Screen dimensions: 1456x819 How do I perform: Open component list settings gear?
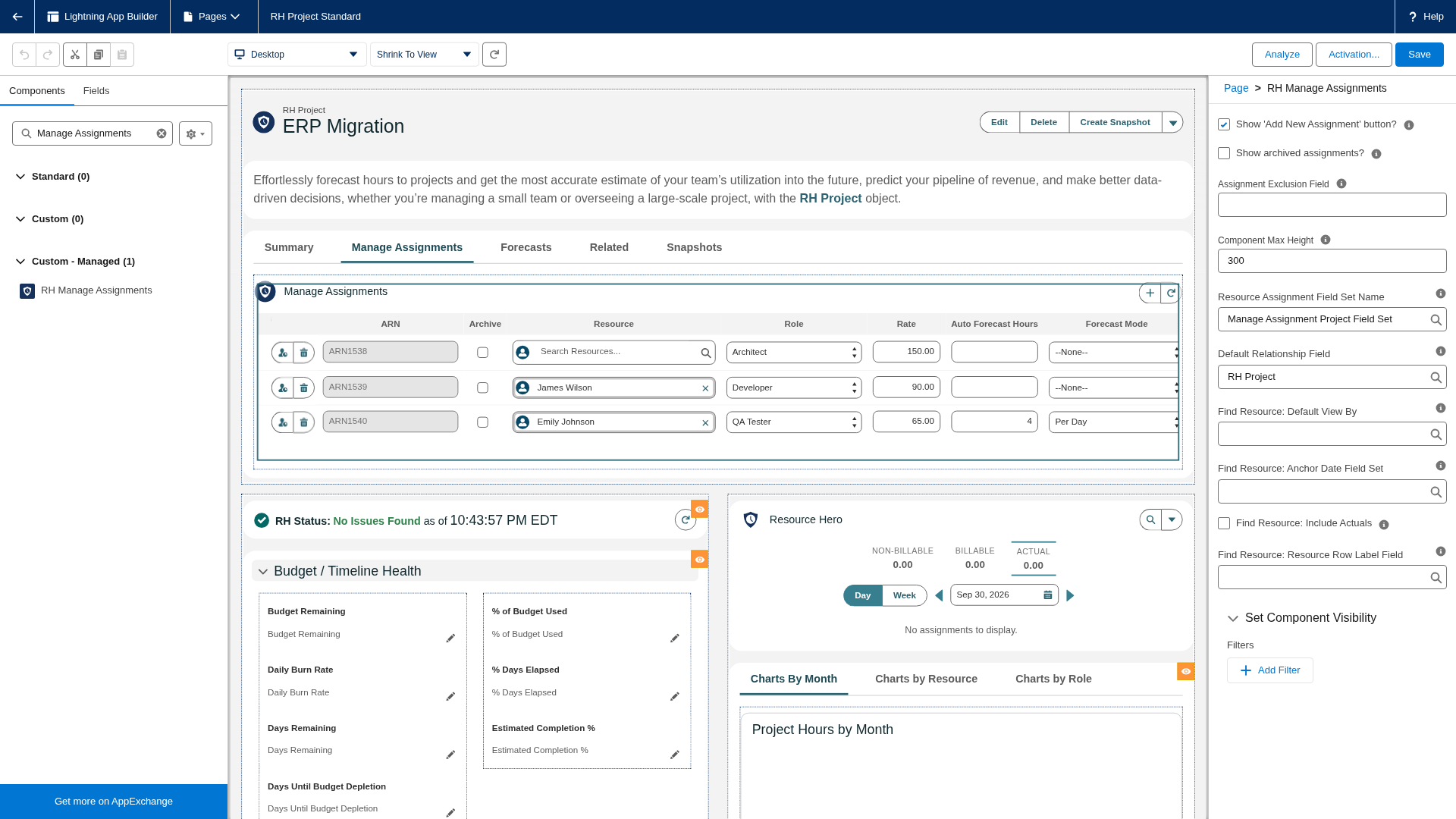(196, 133)
